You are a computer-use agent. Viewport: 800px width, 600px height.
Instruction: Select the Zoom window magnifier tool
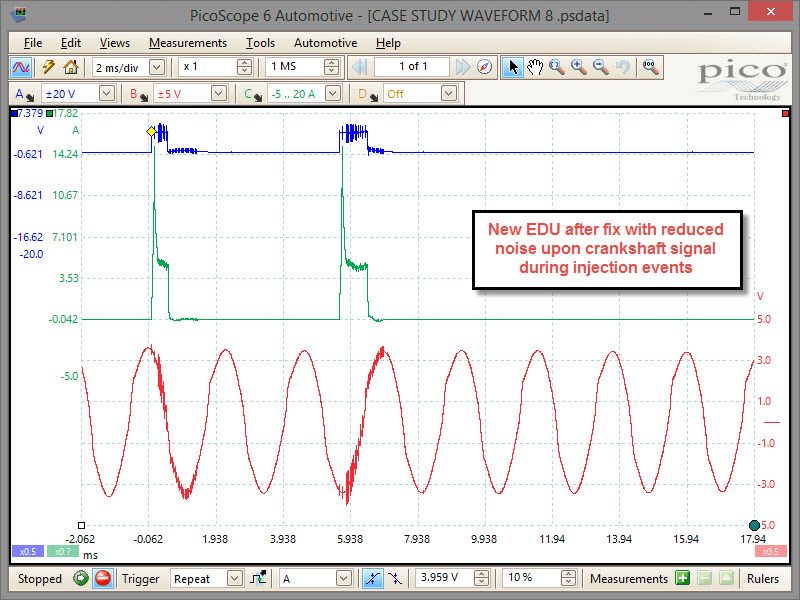point(557,67)
